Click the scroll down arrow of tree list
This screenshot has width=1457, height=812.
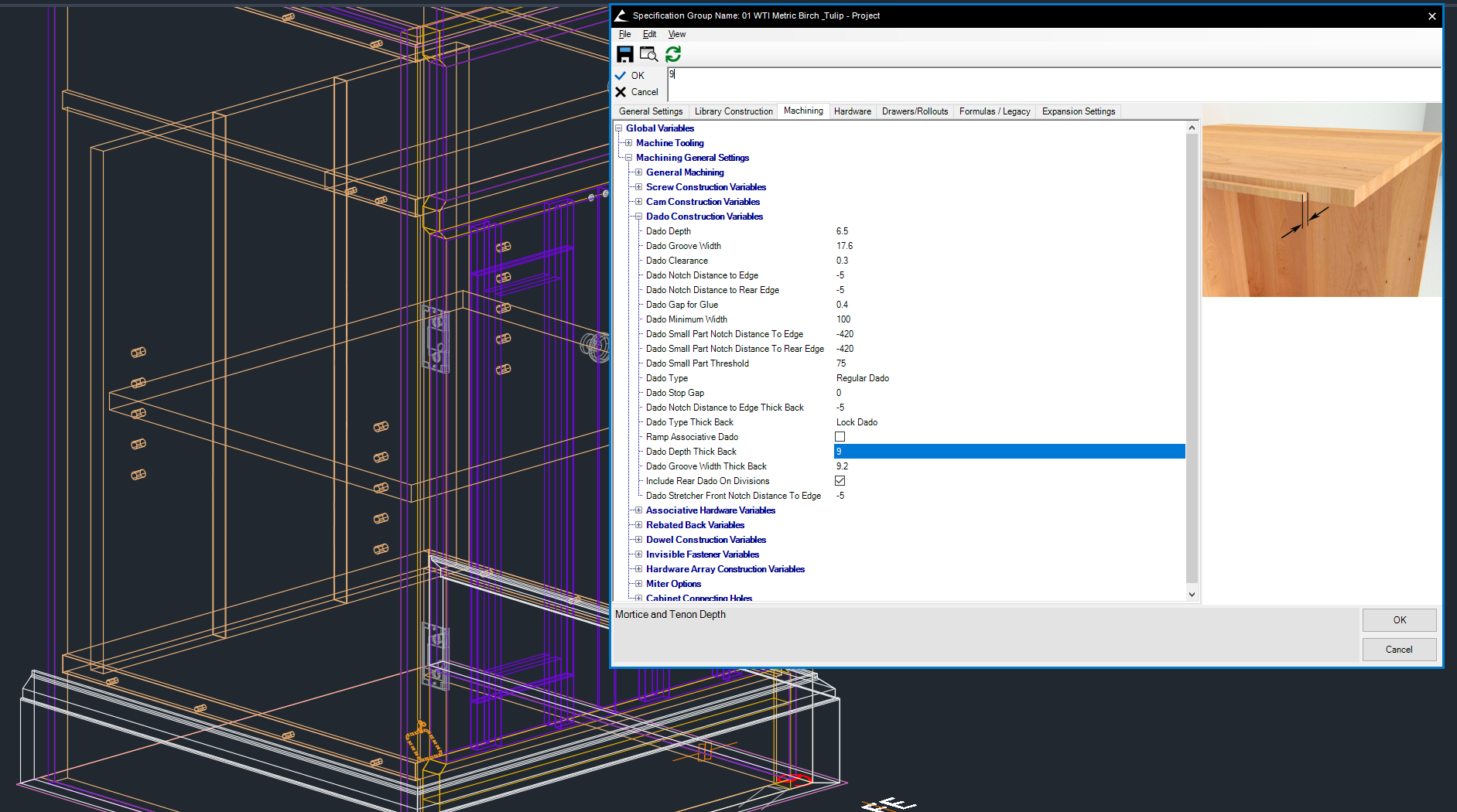[x=1192, y=595]
